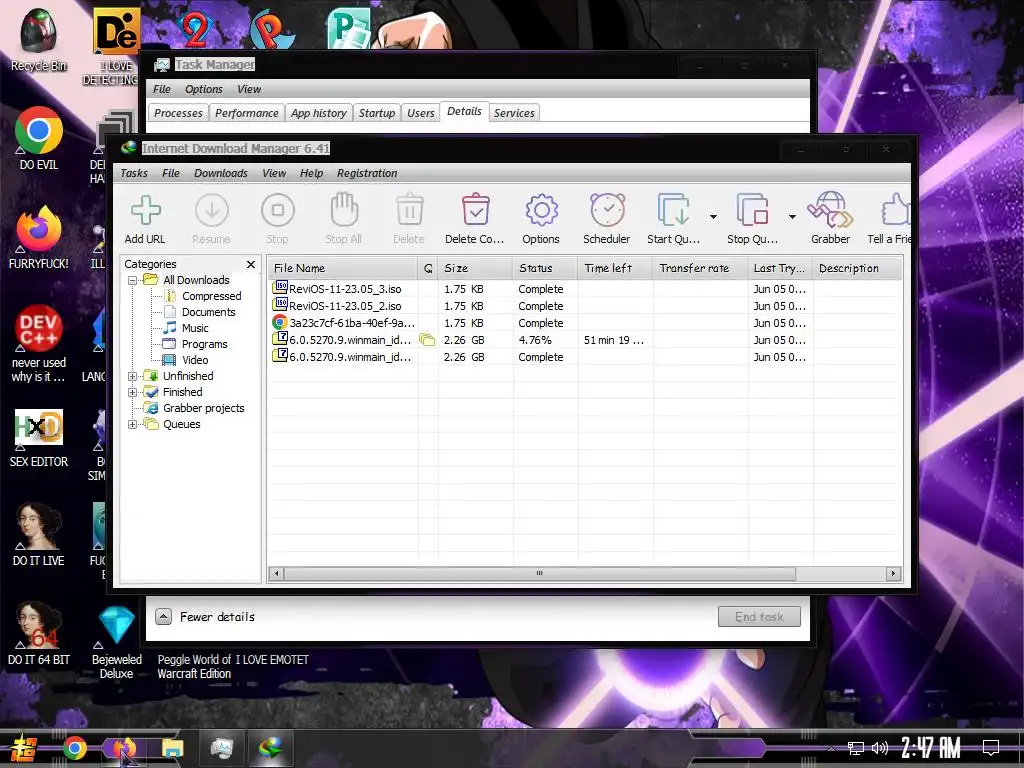Screen dimensions: 1024x768
Task: Sort downloads by File Name column
Action: (344, 268)
